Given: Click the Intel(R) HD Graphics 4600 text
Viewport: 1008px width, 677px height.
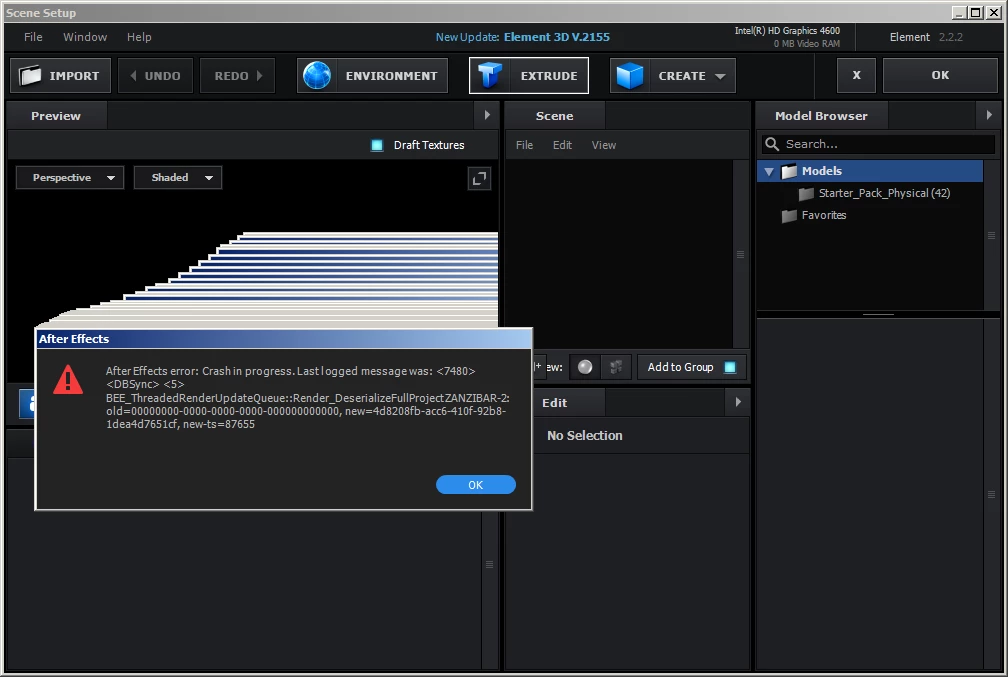Looking at the screenshot, I should (787, 31).
